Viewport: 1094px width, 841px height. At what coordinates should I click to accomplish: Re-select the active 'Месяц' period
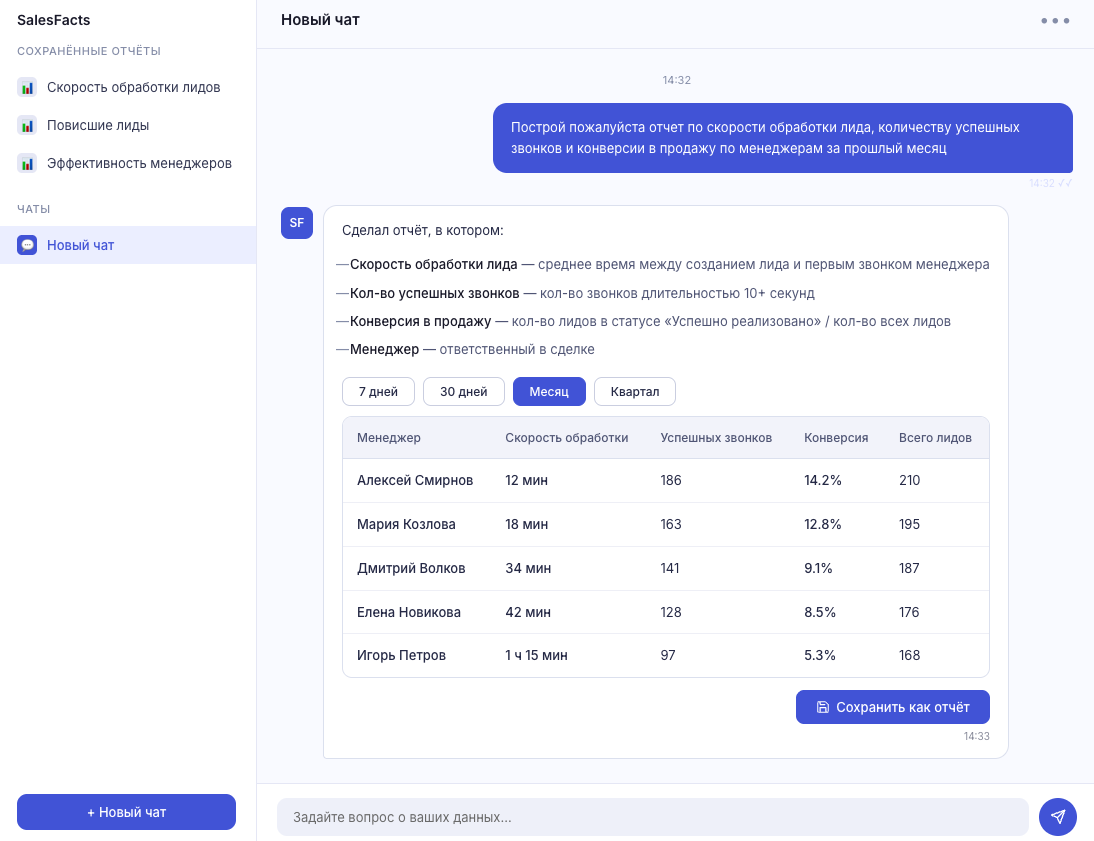(x=549, y=391)
